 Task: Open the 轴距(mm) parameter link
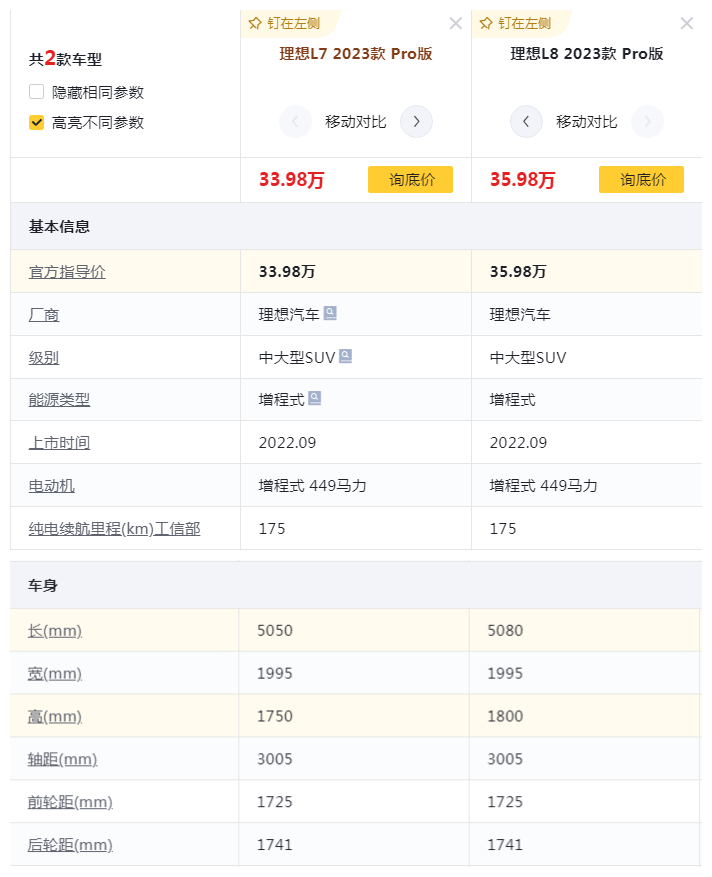63,760
